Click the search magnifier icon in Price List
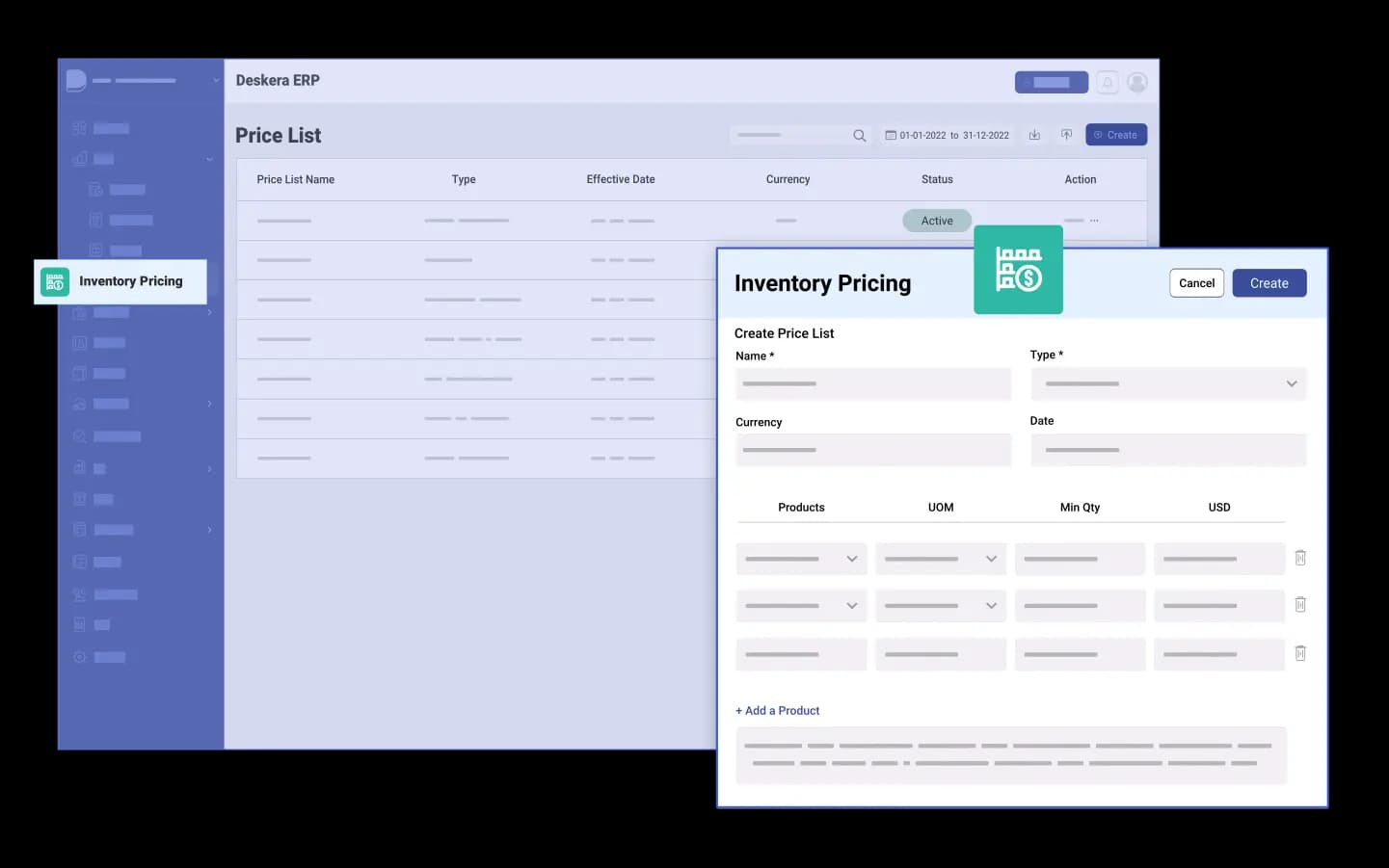Screen dimensions: 1389x868 (x=859, y=136)
